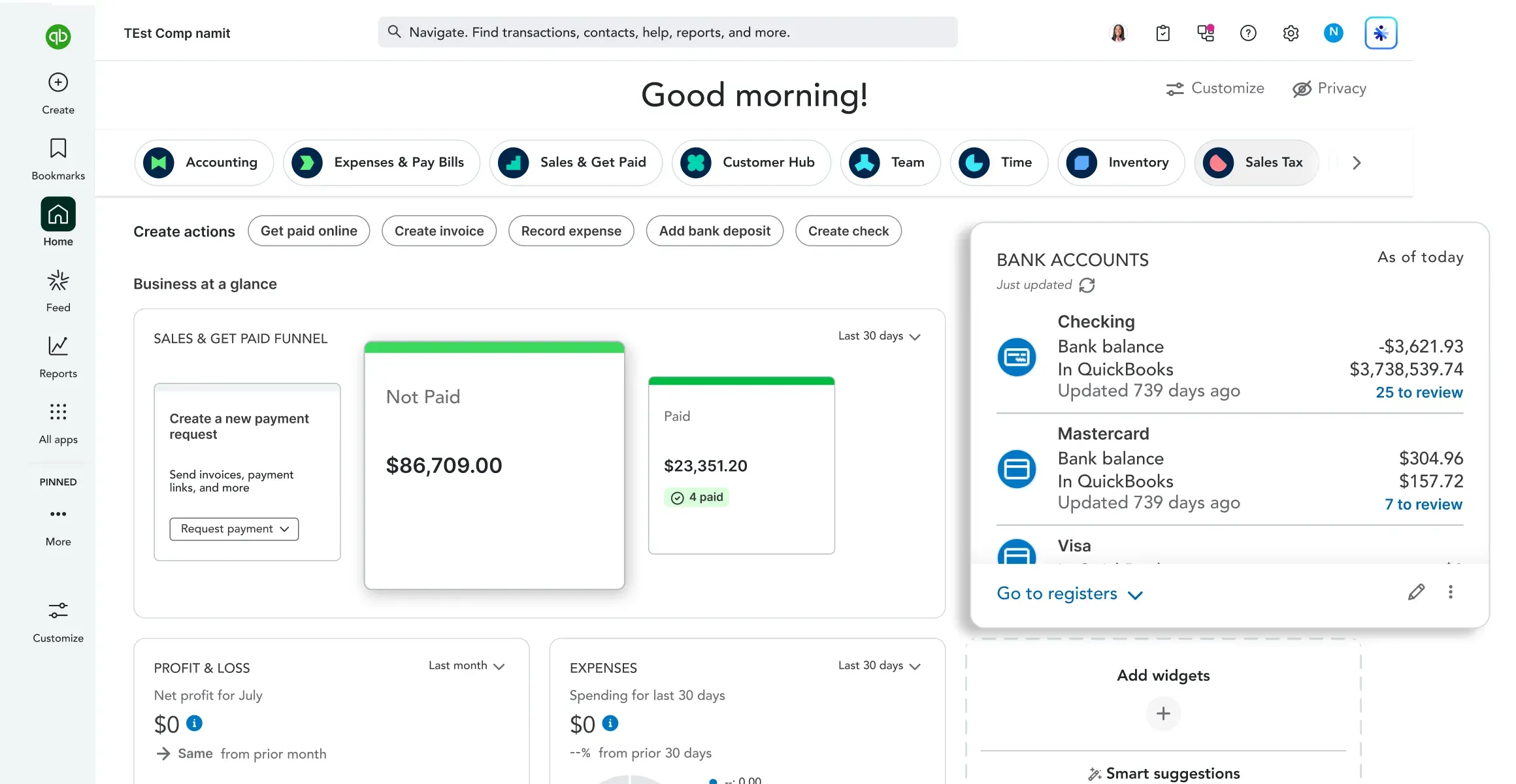Open the Not Paid $86,709.00 card
This screenshot has height=784, width=1516.
pos(495,465)
